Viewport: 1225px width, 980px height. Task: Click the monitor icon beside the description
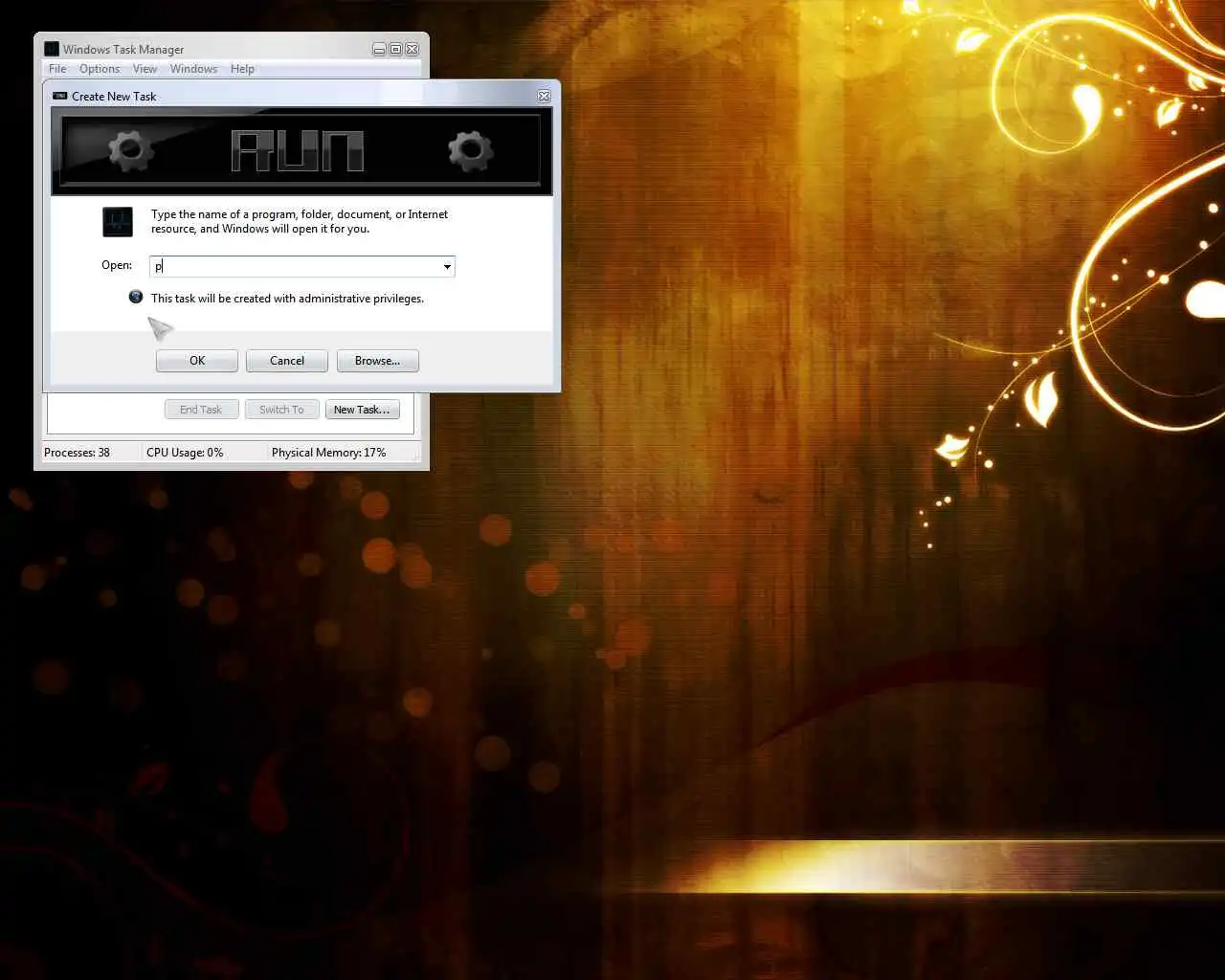[118, 222]
